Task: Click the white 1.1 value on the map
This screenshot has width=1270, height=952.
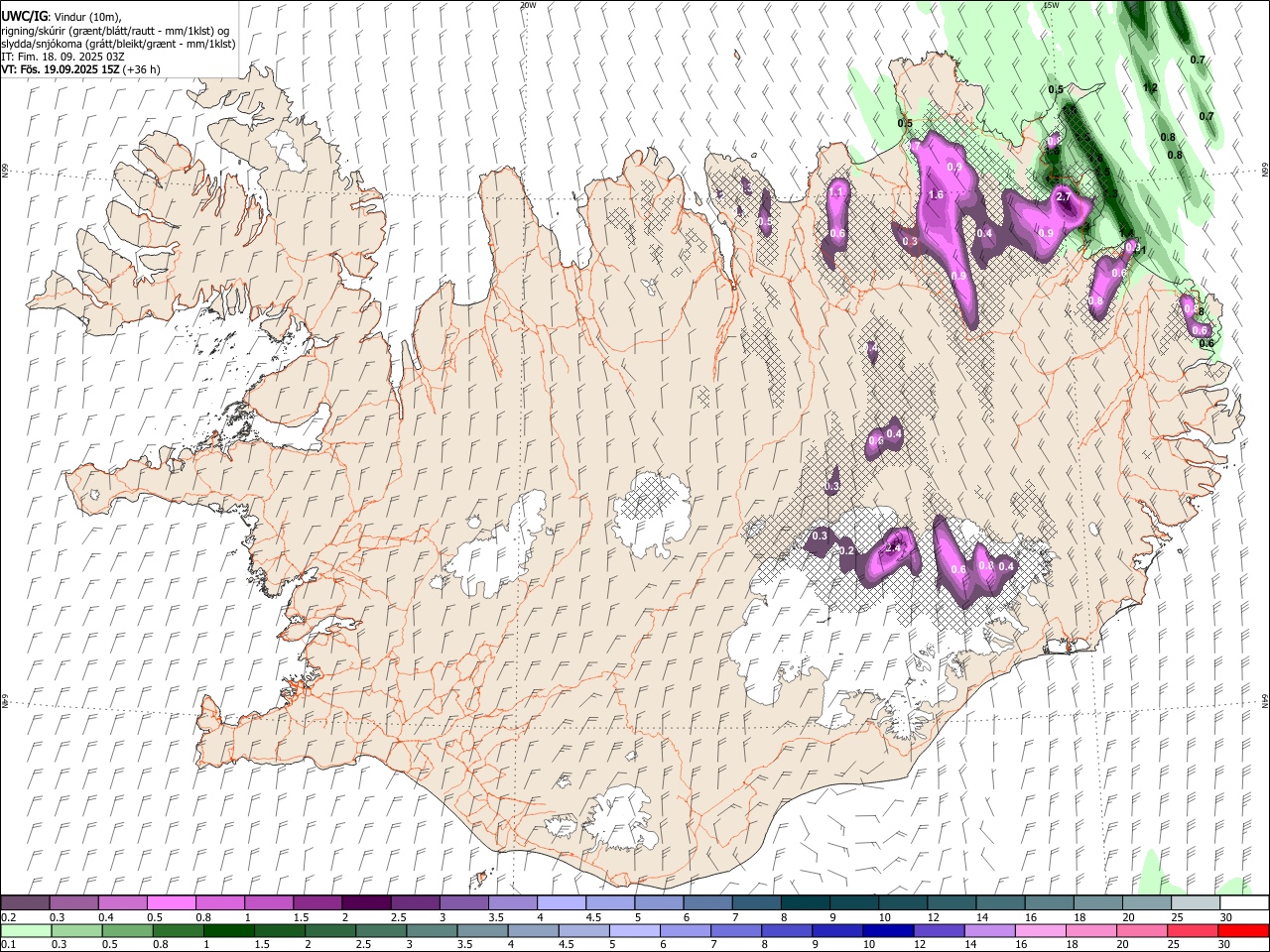Action: [836, 192]
